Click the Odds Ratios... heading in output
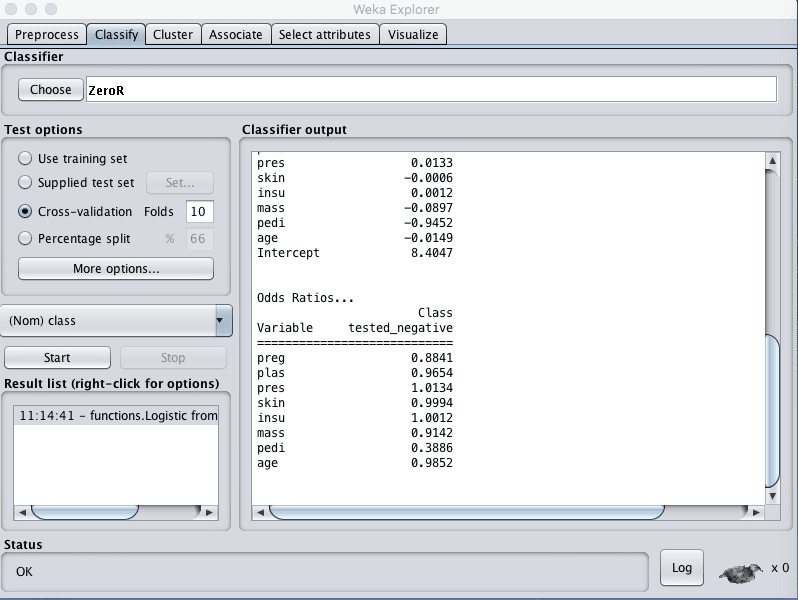The height and width of the screenshot is (600, 798). click(305, 298)
